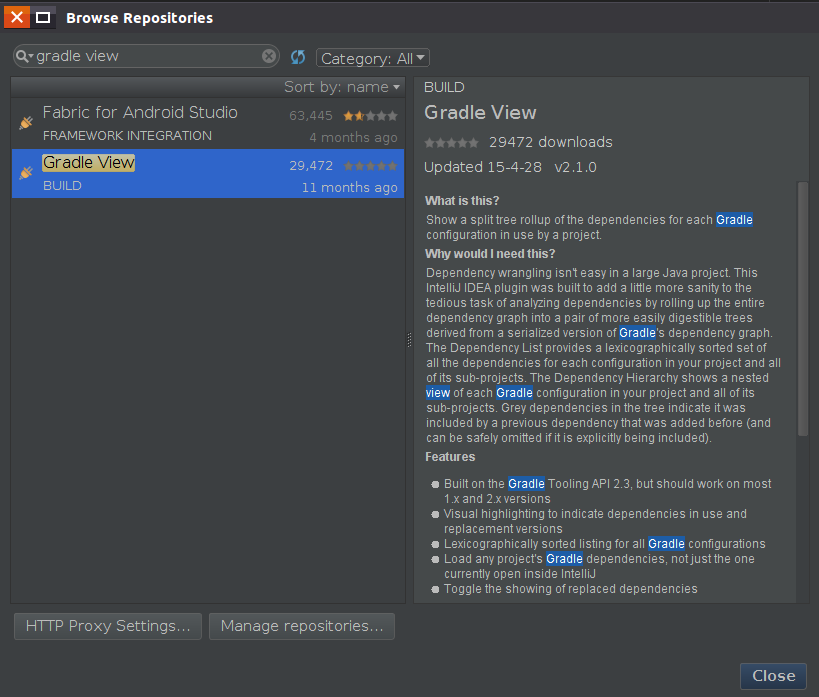Select the Gradle View plugin row
The width and height of the screenshot is (819, 697).
pos(208,173)
